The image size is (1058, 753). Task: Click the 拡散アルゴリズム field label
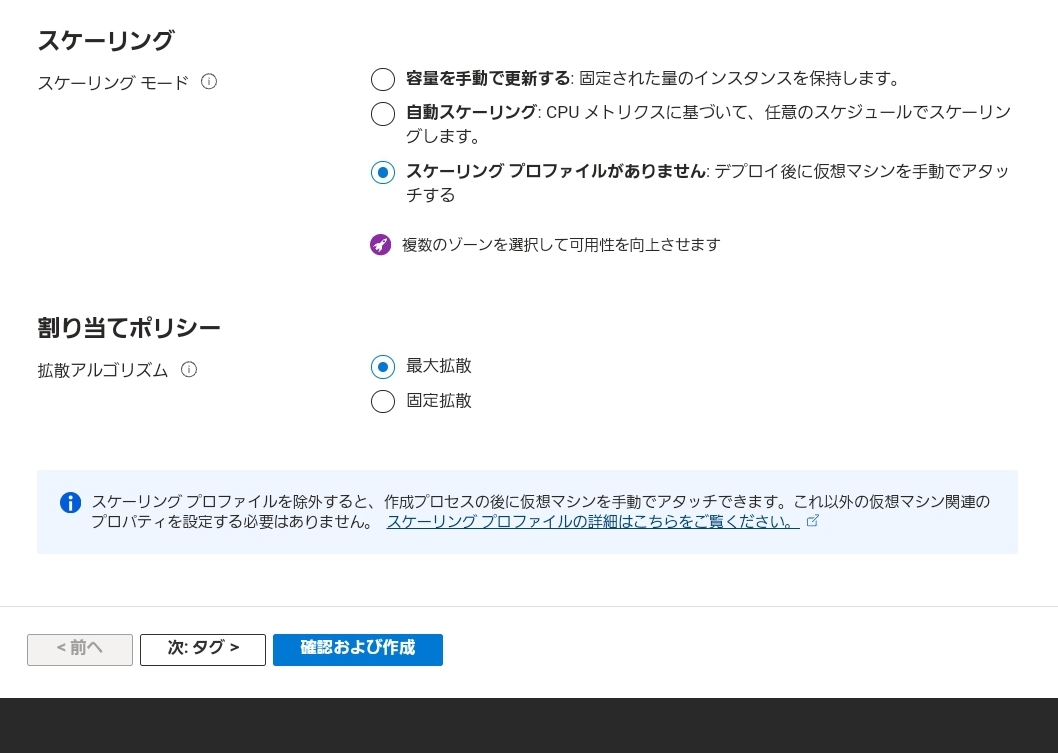103,370
